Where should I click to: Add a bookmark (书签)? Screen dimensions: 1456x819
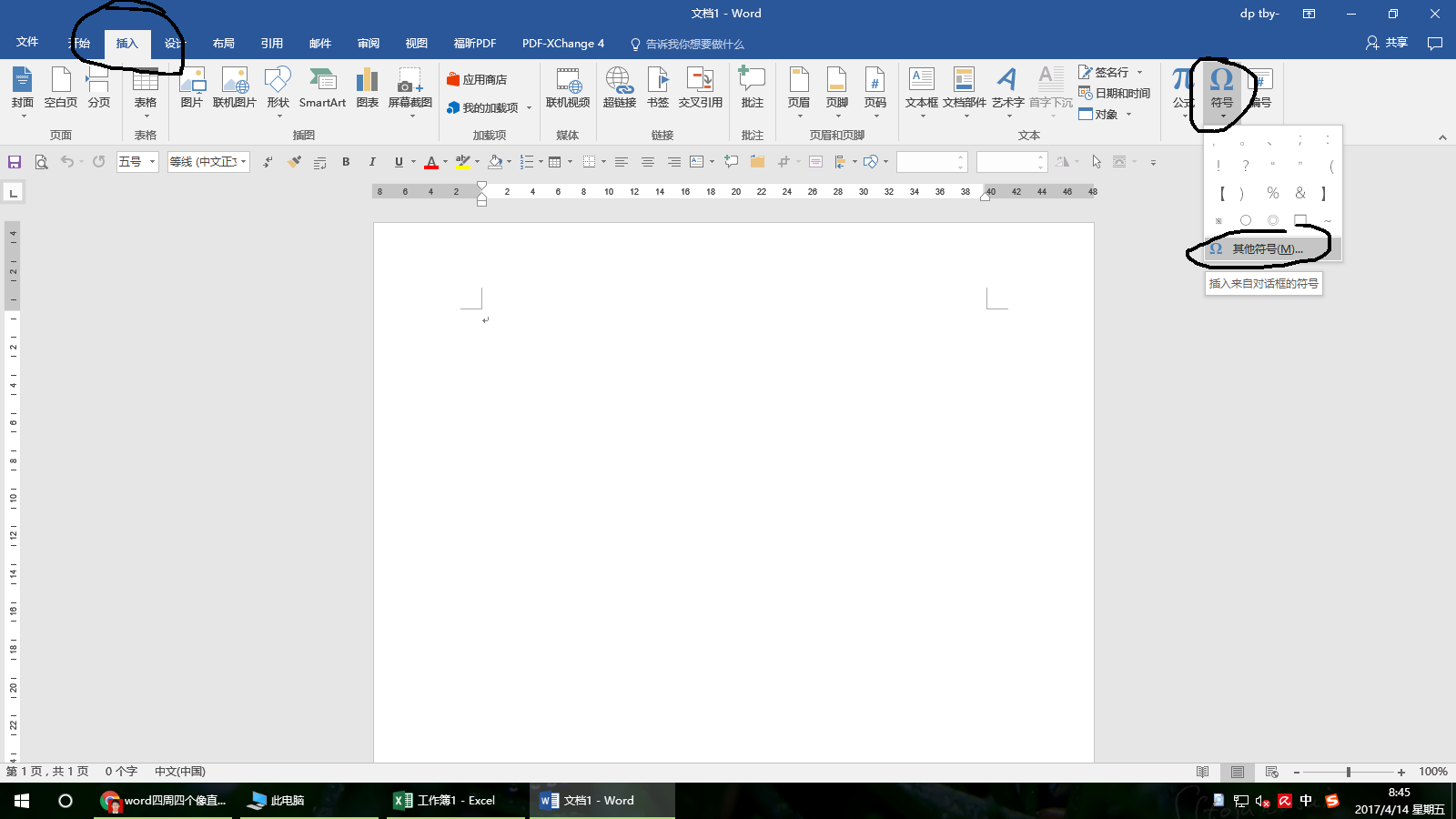[x=658, y=89]
